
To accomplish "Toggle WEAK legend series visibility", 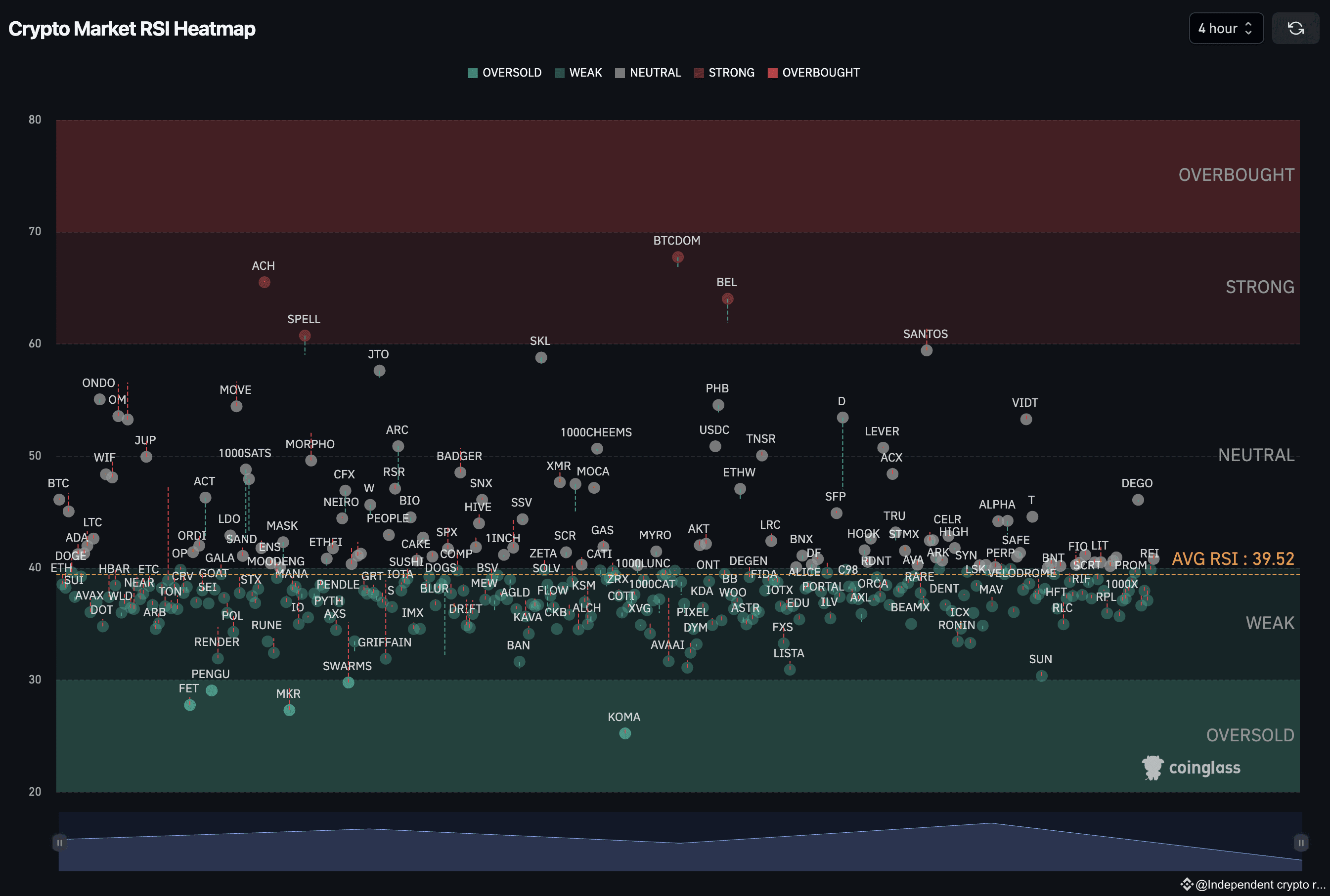I will click(x=578, y=73).
